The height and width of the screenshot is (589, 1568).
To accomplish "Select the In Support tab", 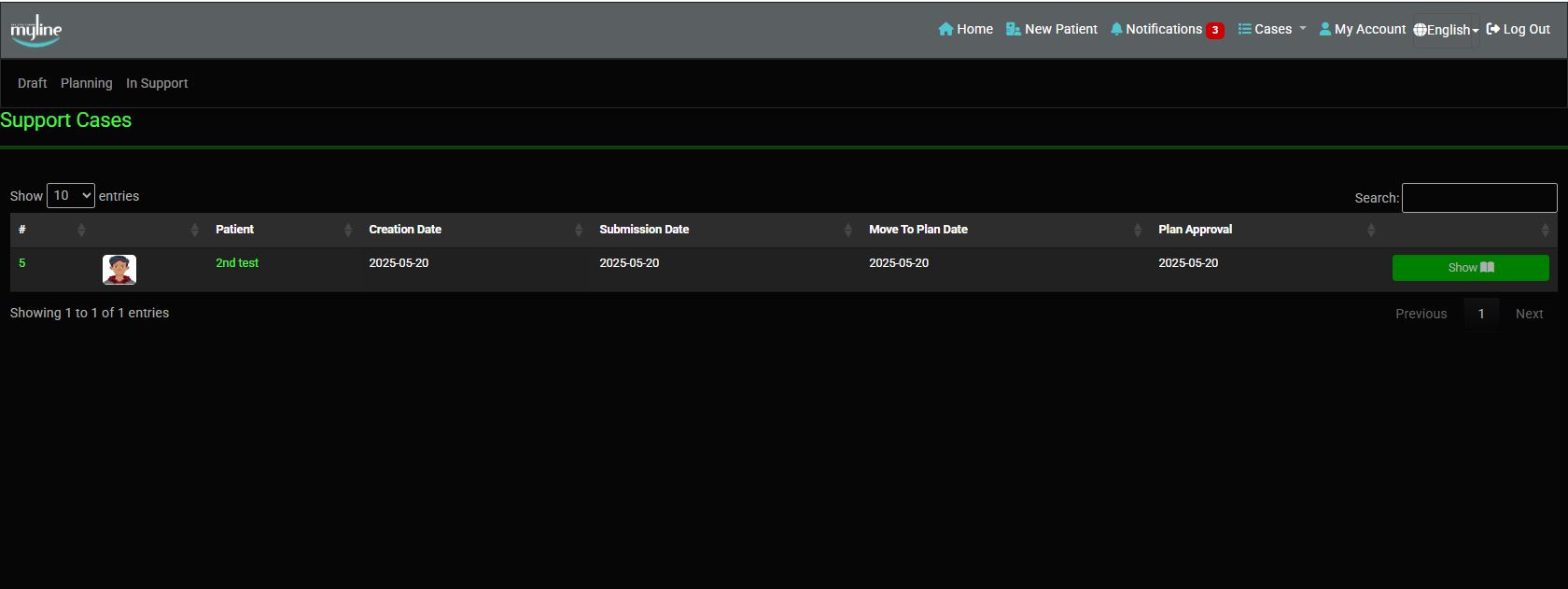I will tap(157, 83).
